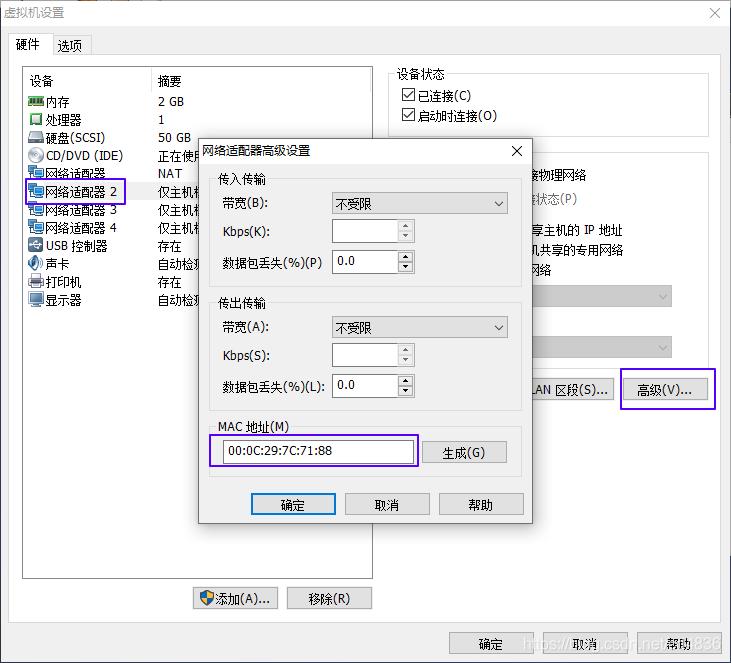The height and width of the screenshot is (663, 731).
Task: Click the processor (处理器) icon
Action: (35, 119)
